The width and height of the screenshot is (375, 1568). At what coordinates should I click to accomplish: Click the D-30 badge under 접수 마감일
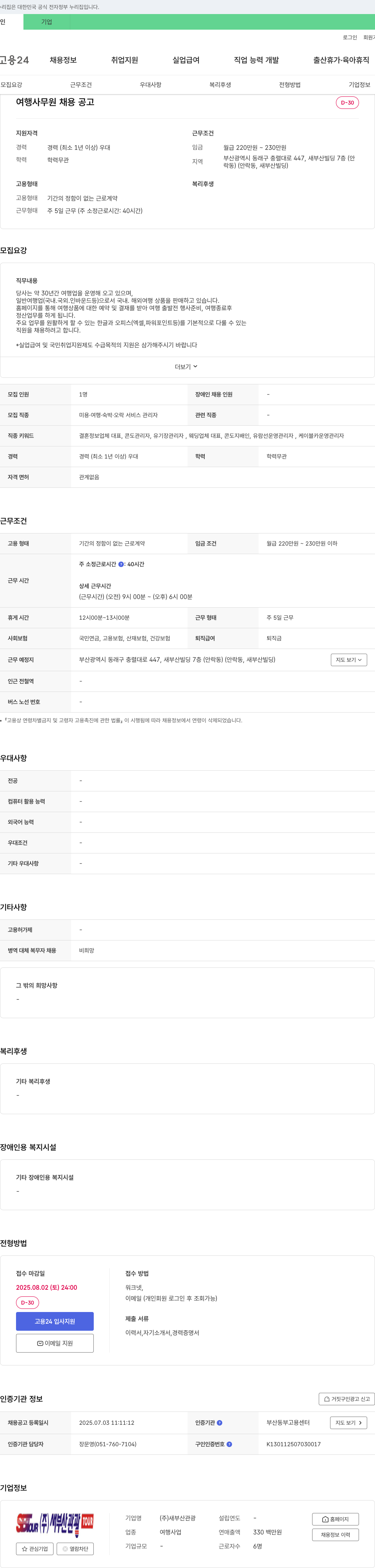click(27, 1303)
